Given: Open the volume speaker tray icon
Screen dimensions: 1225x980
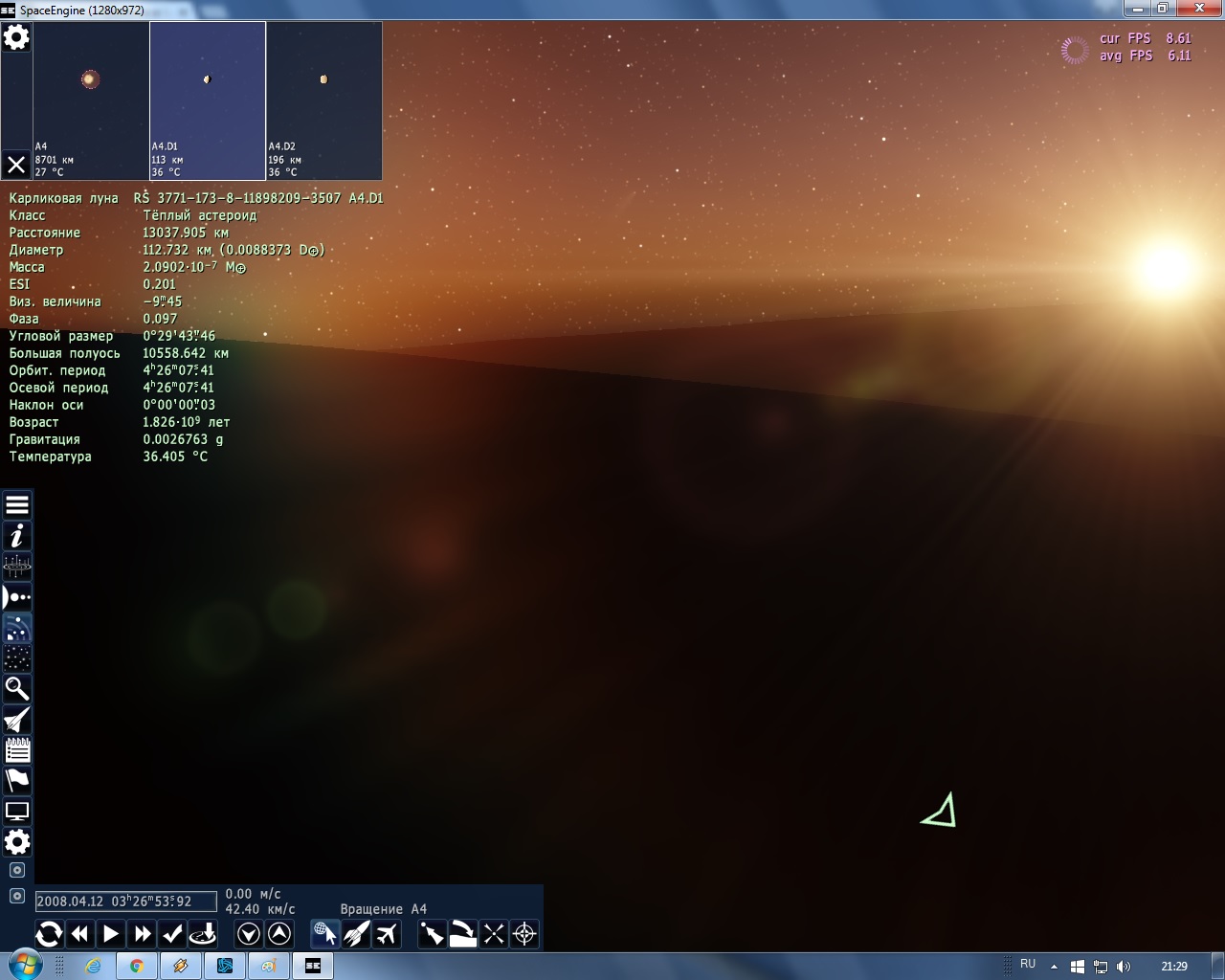Looking at the screenshot, I should click(1124, 967).
